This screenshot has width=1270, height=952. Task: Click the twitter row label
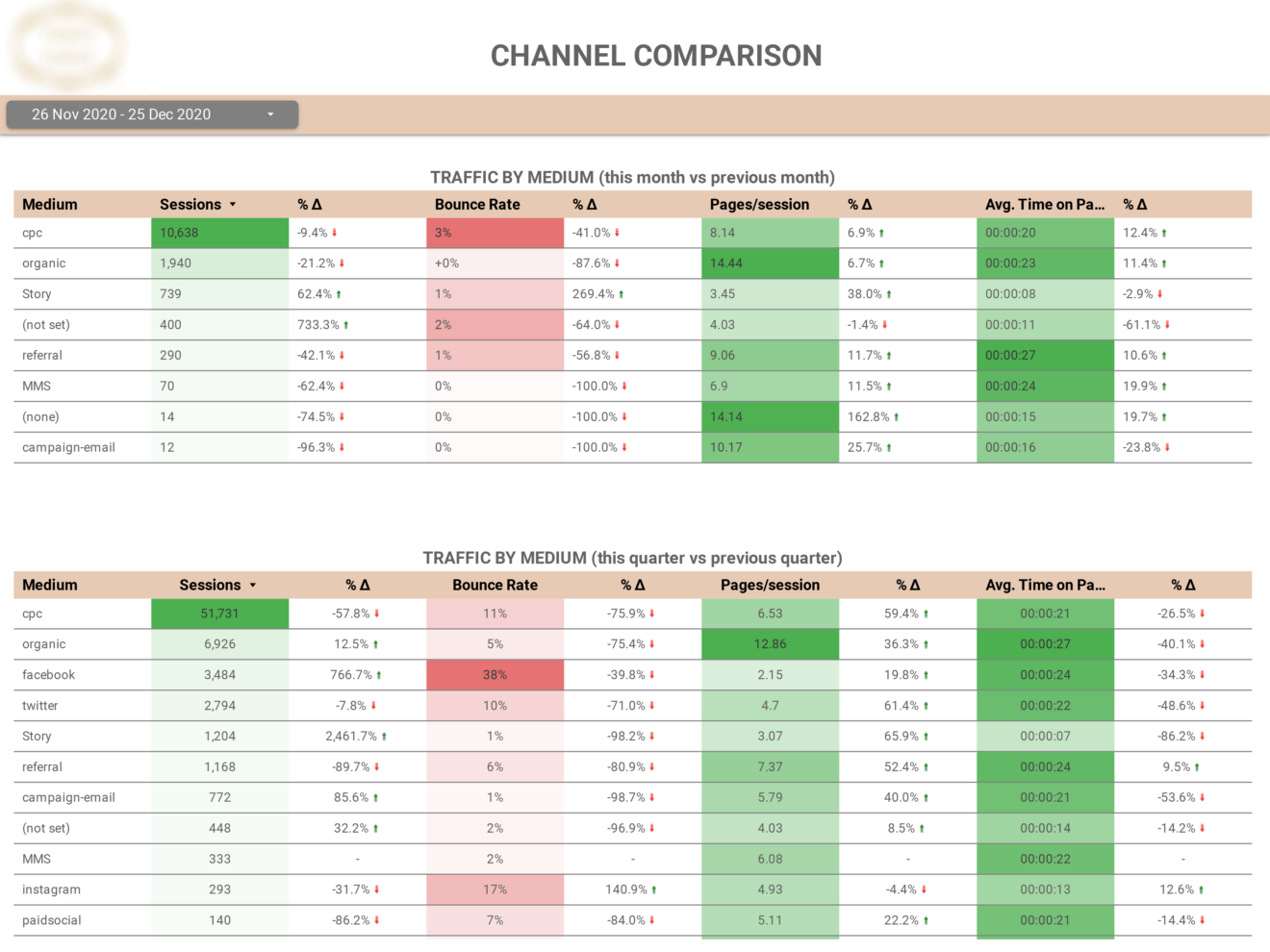click(x=40, y=706)
